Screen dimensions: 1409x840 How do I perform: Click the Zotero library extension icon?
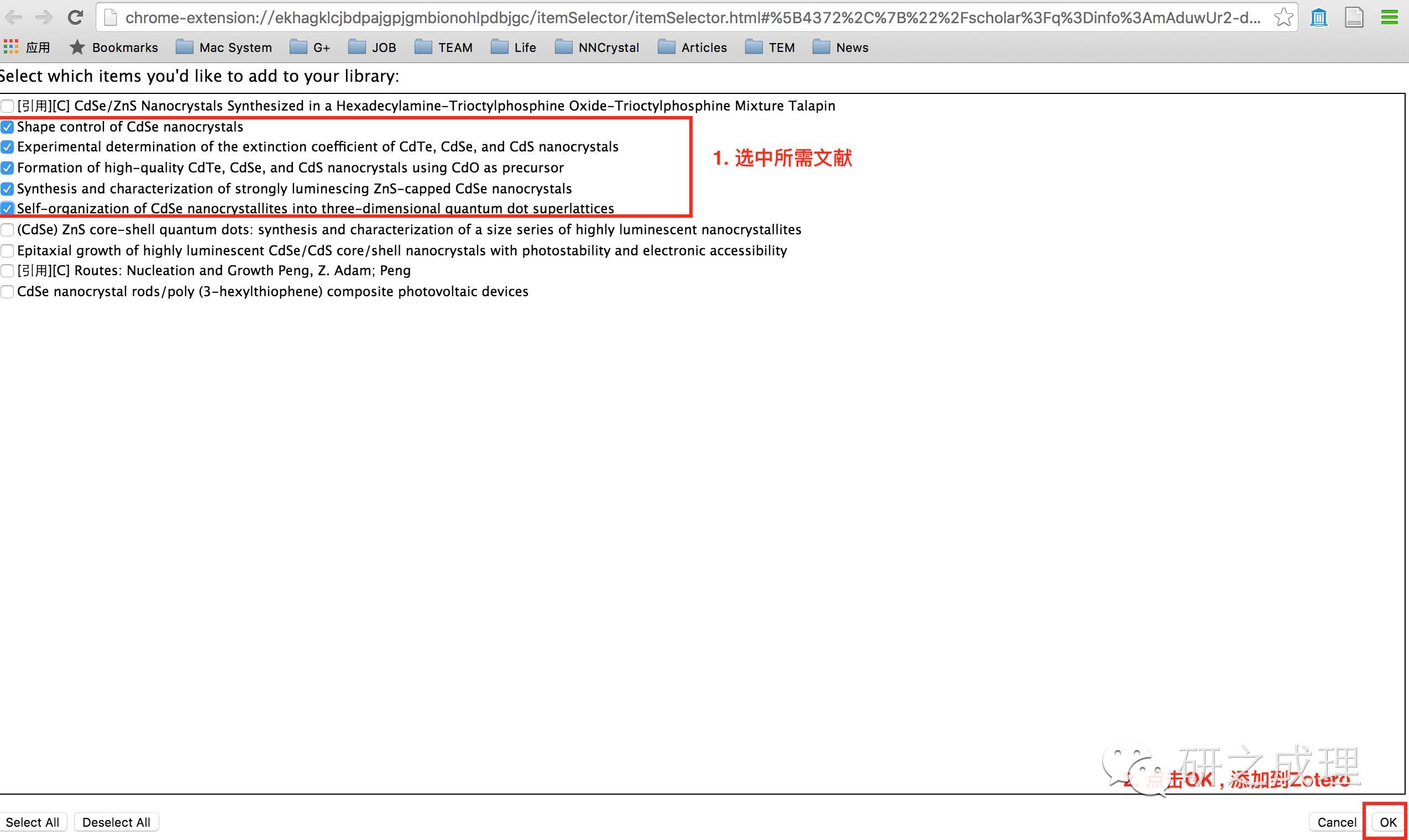coord(1318,18)
